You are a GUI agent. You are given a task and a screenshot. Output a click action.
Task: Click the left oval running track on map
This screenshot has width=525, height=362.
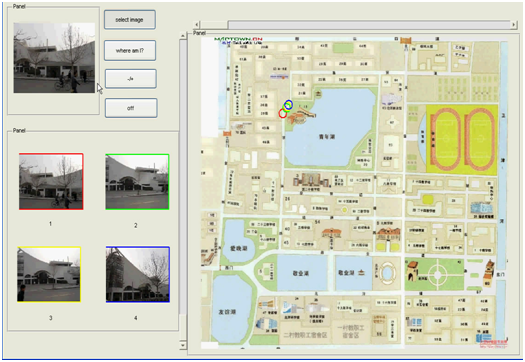pyautogui.click(x=446, y=138)
